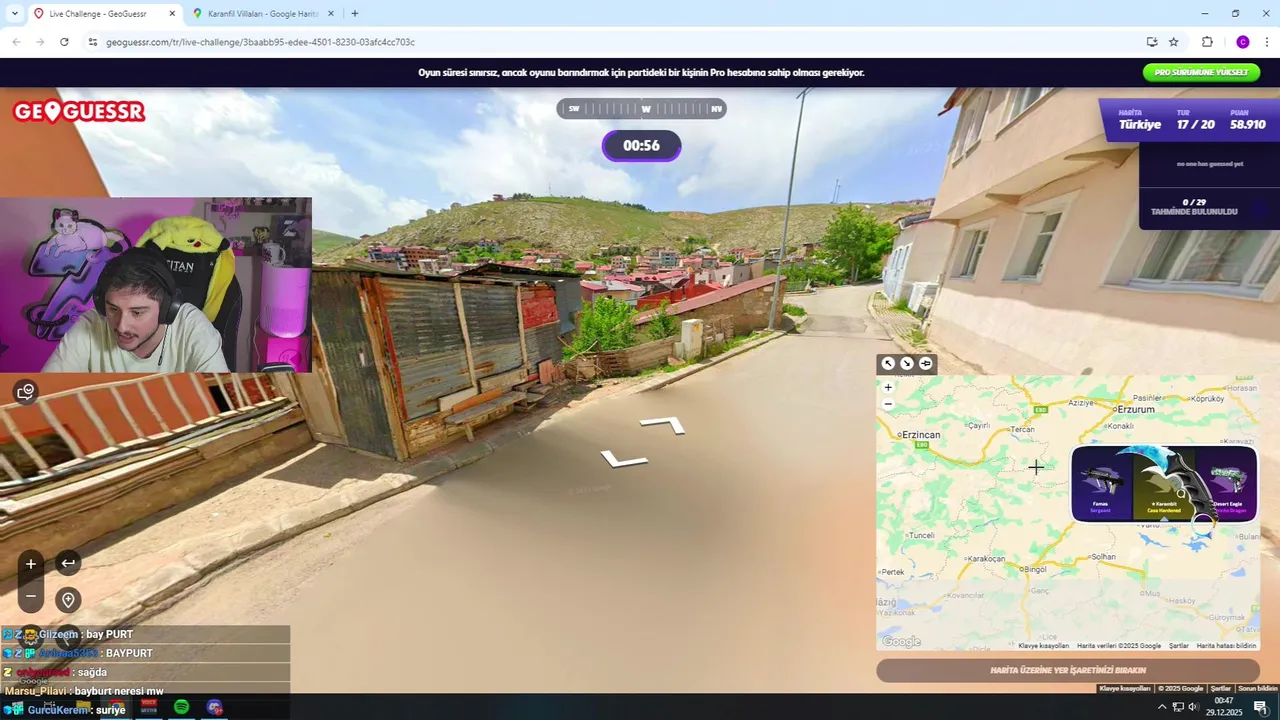Open the Windows notification center icon
1280x720 pixels.
1261,707
